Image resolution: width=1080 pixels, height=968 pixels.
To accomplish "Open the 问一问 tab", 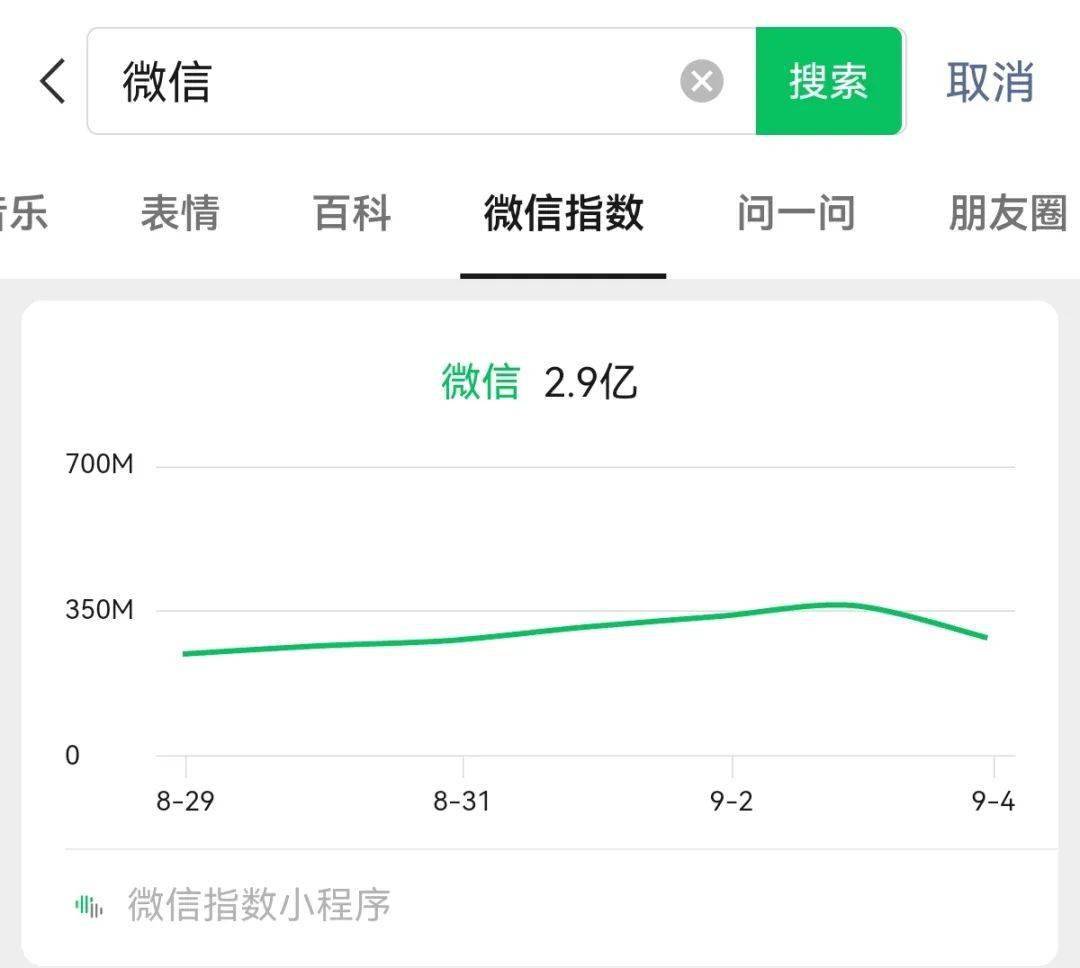I will point(796,212).
